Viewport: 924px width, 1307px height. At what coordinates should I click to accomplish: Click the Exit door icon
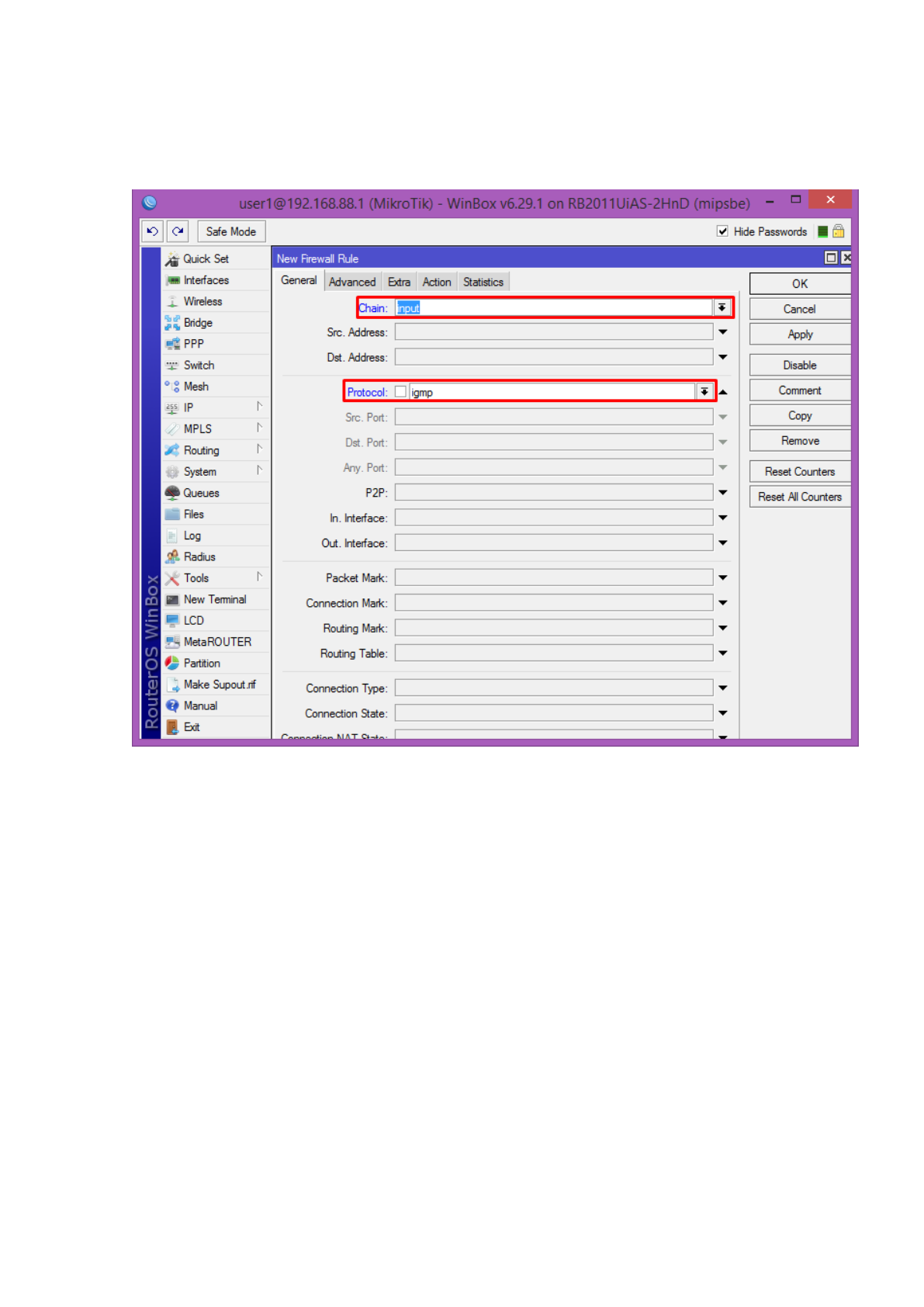pyautogui.click(x=172, y=727)
